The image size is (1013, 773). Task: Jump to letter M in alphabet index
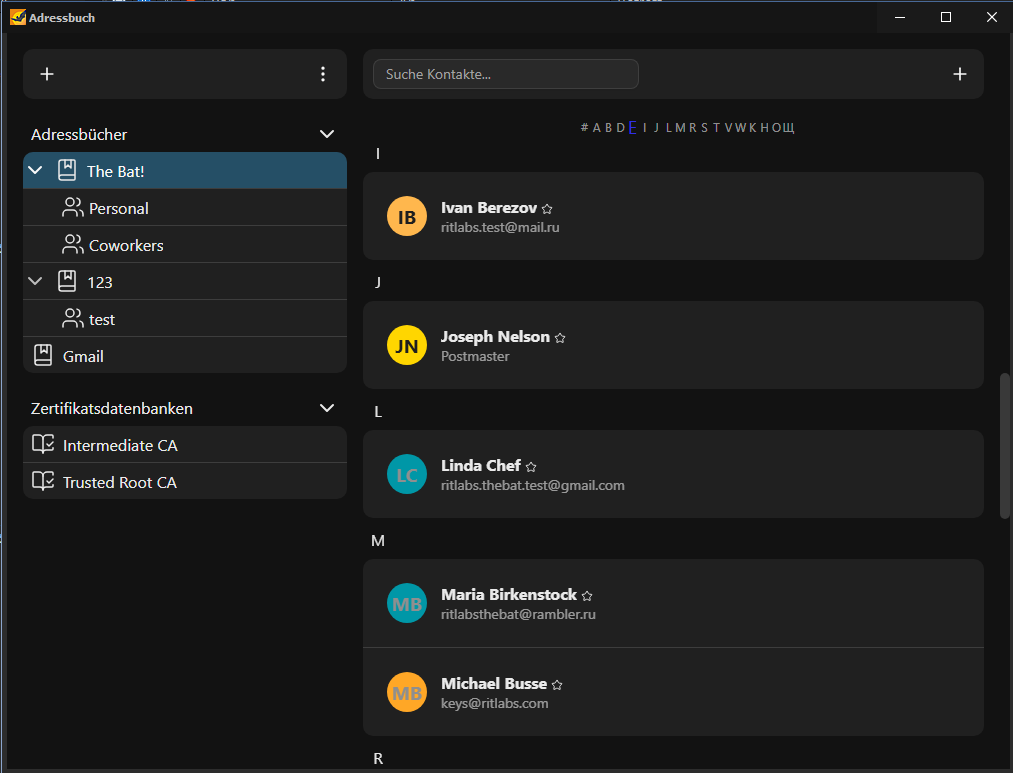pyautogui.click(x=680, y=128)
